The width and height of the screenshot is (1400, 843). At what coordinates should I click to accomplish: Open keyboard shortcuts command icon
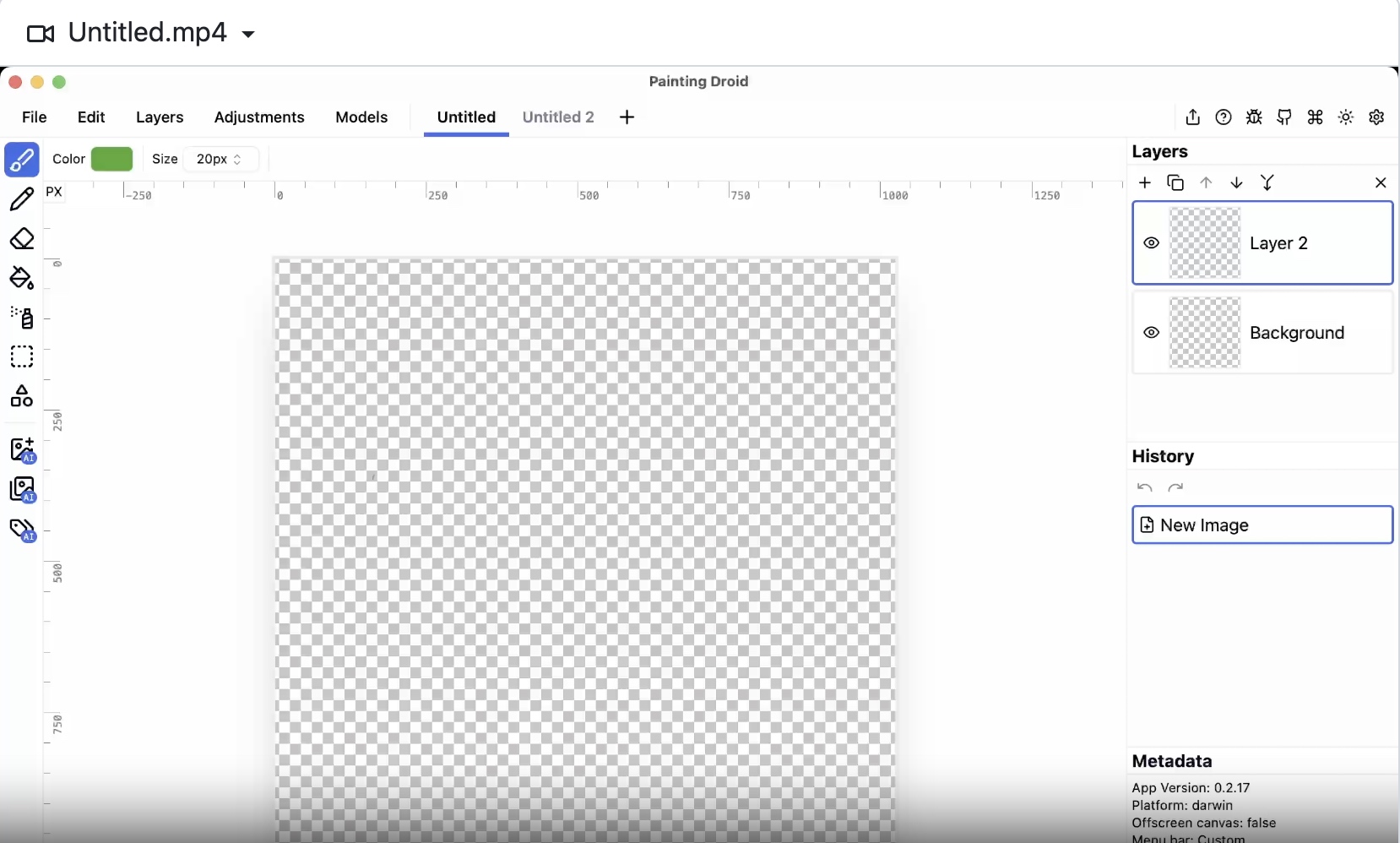pos(1316,117)
